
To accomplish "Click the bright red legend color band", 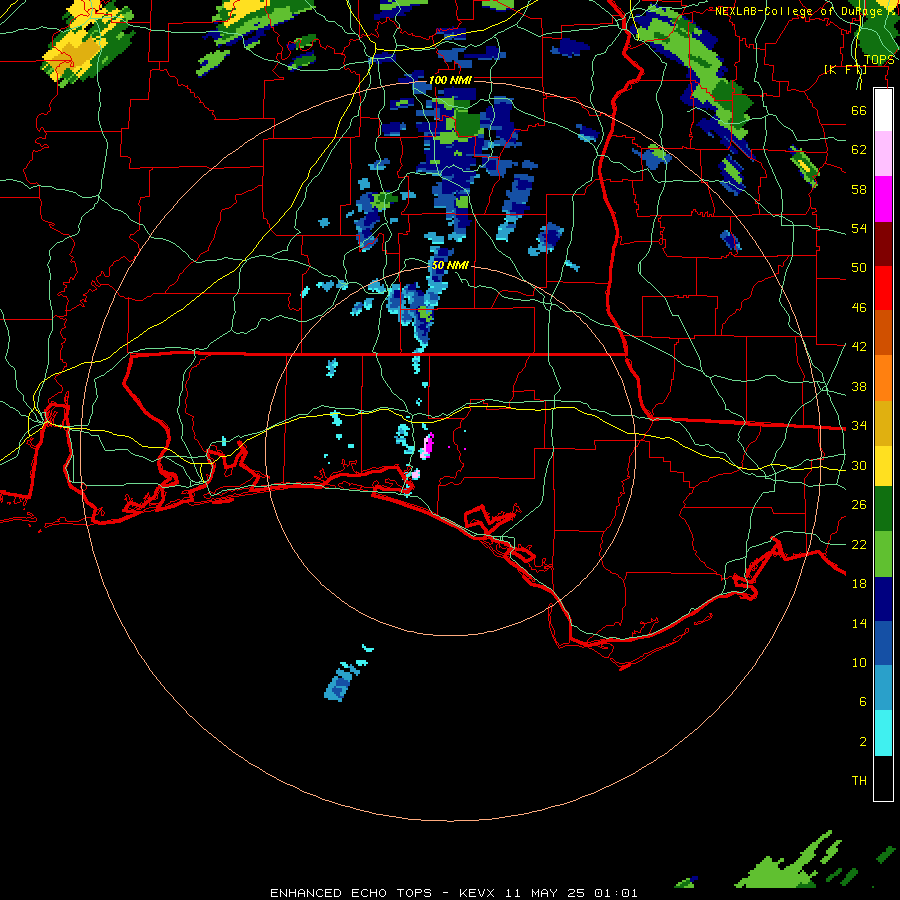I will [x=883, y=288].
